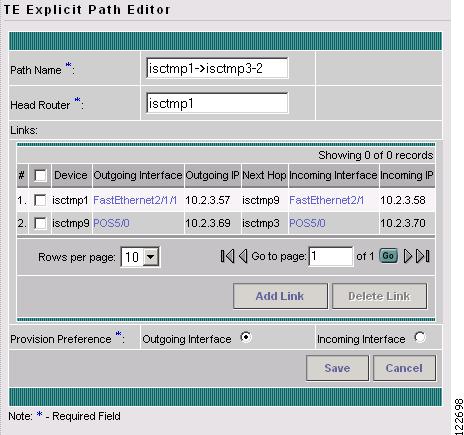The image size is (464, 435).
Task: Focus the Path Name text field
Action: [x=217, y=68]
